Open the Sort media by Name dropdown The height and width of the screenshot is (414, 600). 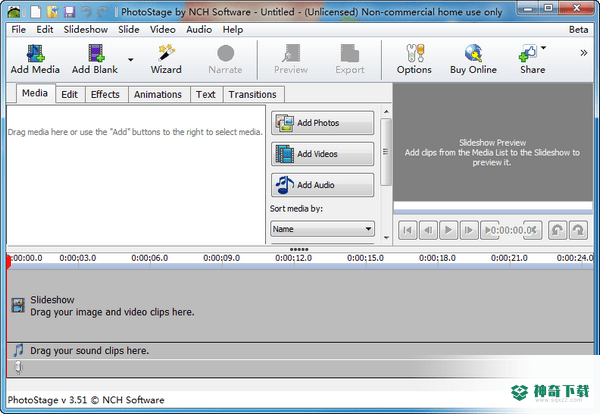point(322,229)
